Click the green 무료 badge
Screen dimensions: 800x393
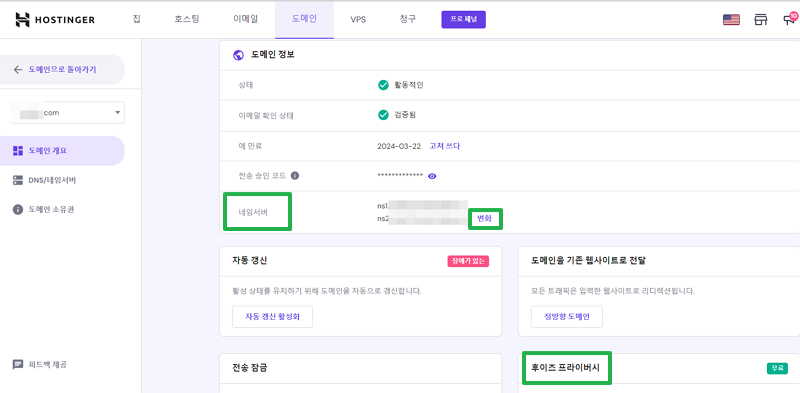tap(777, 368)
